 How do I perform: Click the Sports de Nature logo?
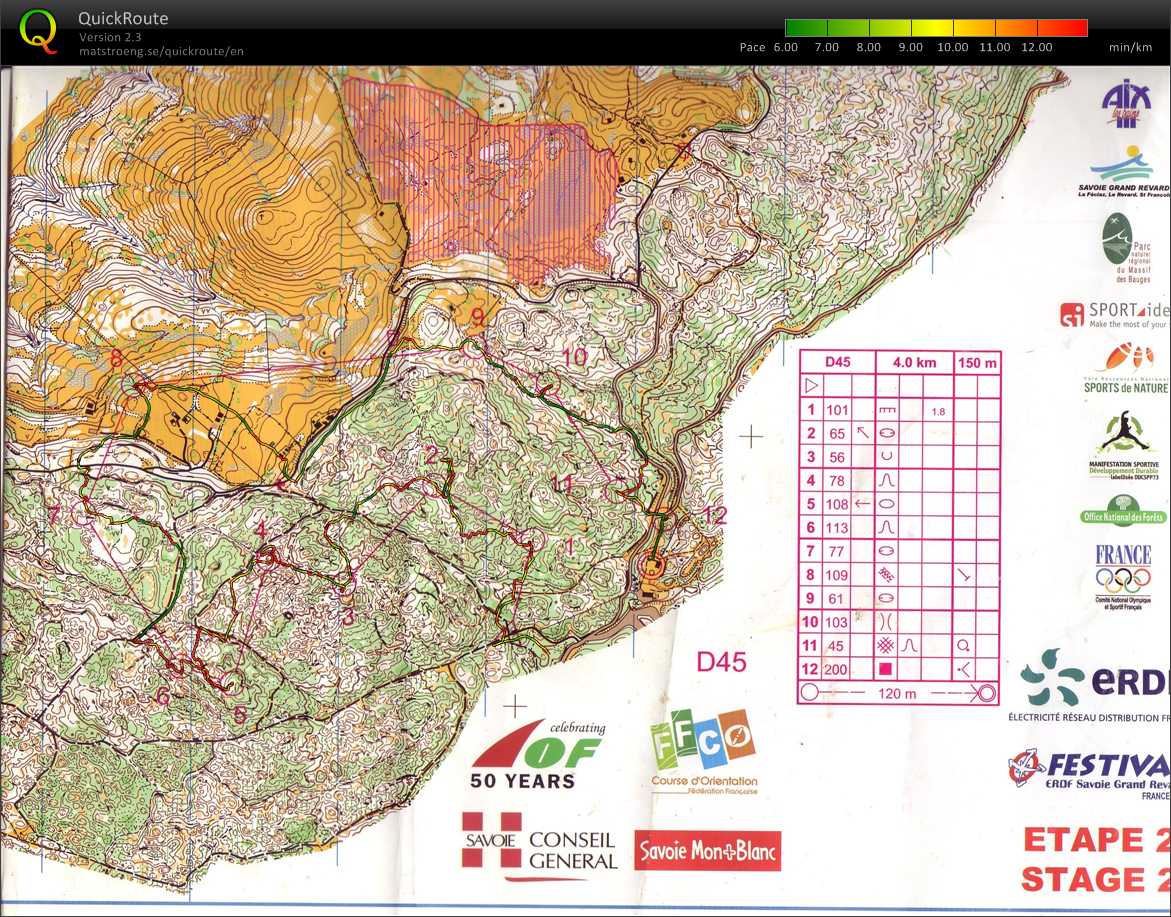(1125, 369)
